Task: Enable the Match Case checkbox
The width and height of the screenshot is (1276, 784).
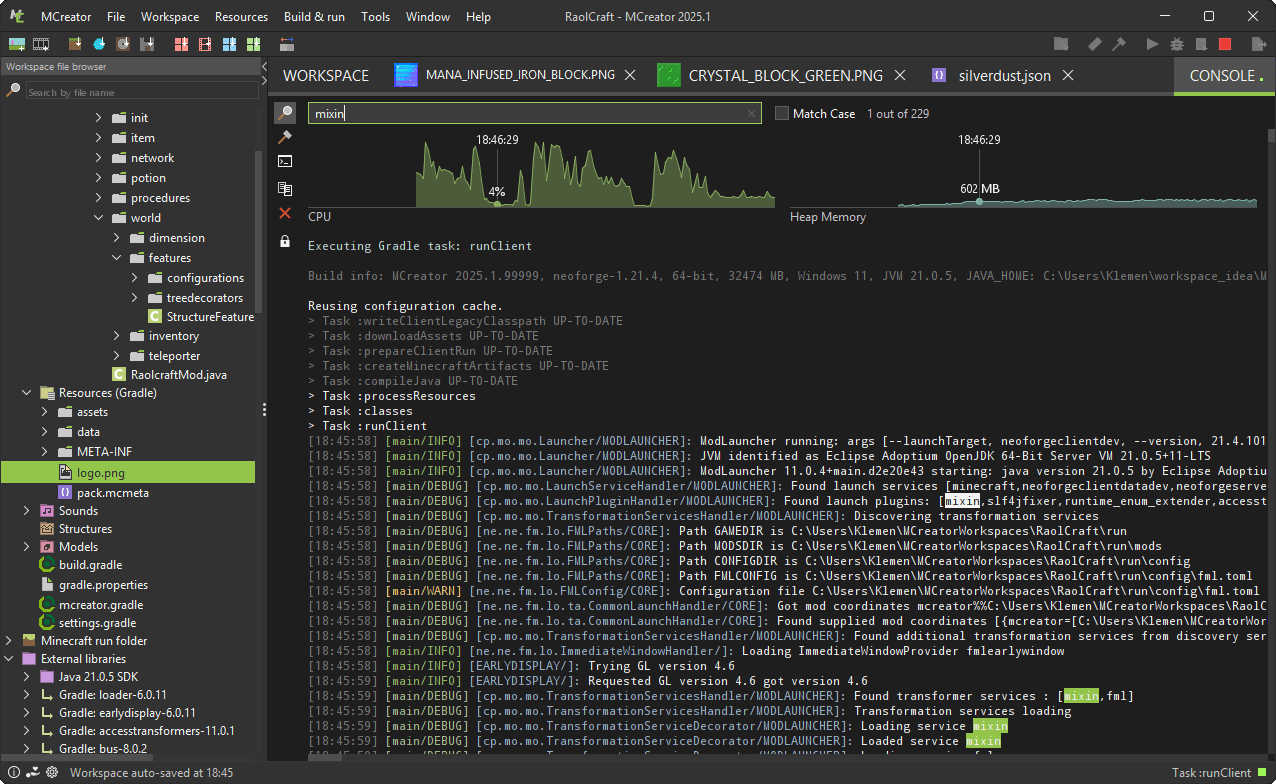Action: point(782,113)
